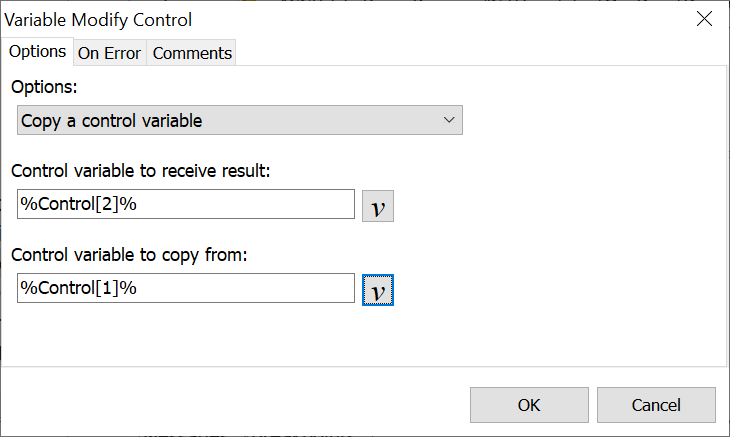This screenshot has width=730, height=437.
Task: Click the blank tab strip right of Comments
Action: click(x=480, y=53)
